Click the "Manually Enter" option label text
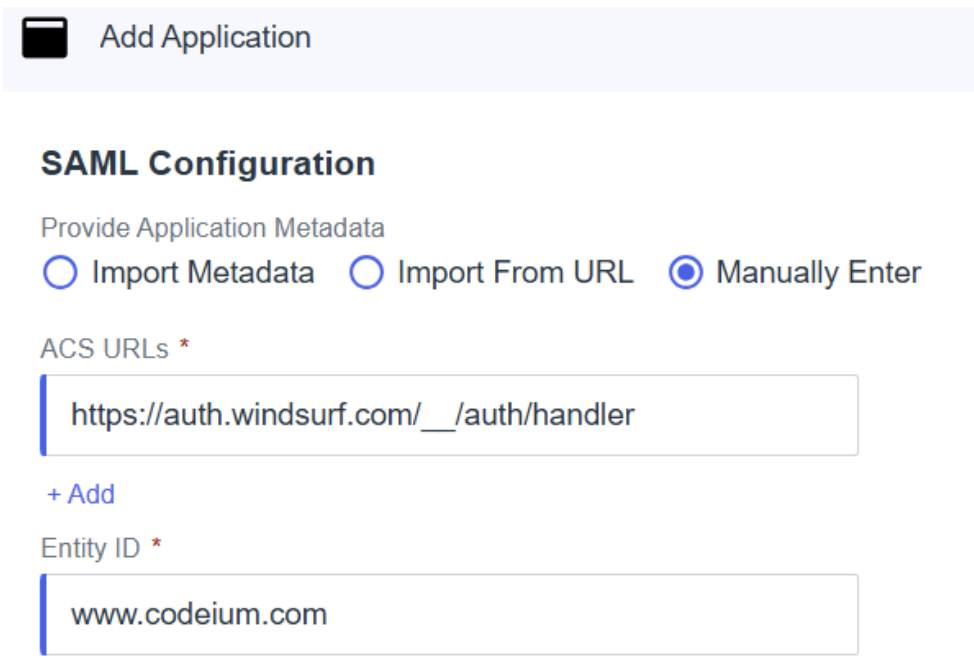Viewport: 974px width, 672px height. pyautogui.click(x=819, y=273)
